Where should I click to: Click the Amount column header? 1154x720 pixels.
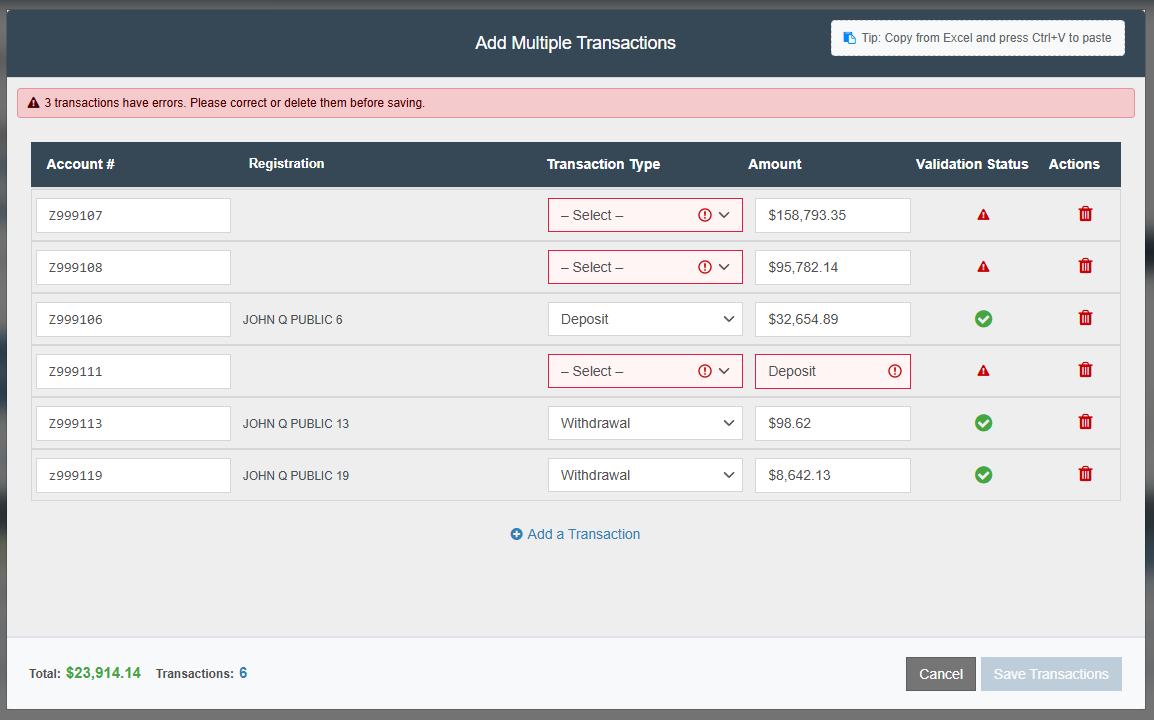tap(775, 164)
